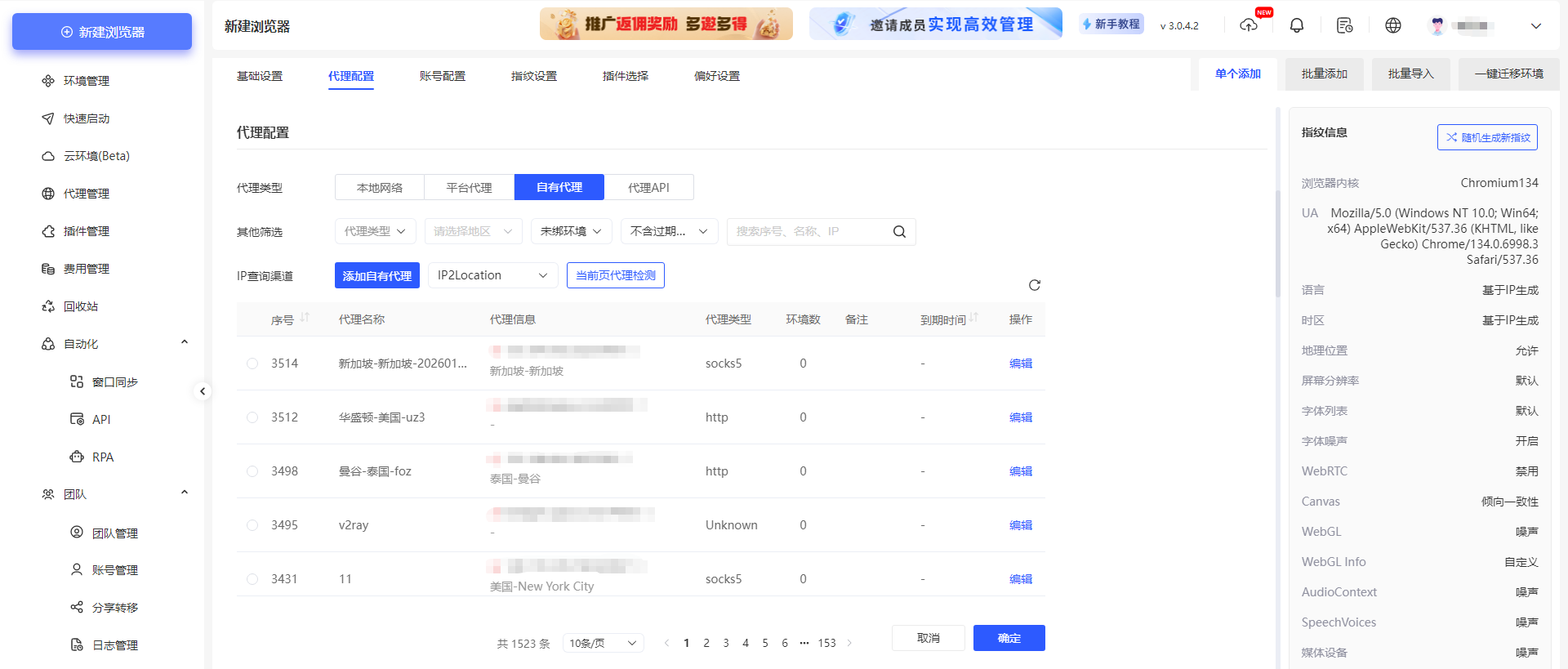Image resolution: width=1568 pixels, height=669 pixels.
Task: Click the 插件管理 puzzle icon
Action: coord(48,231)
